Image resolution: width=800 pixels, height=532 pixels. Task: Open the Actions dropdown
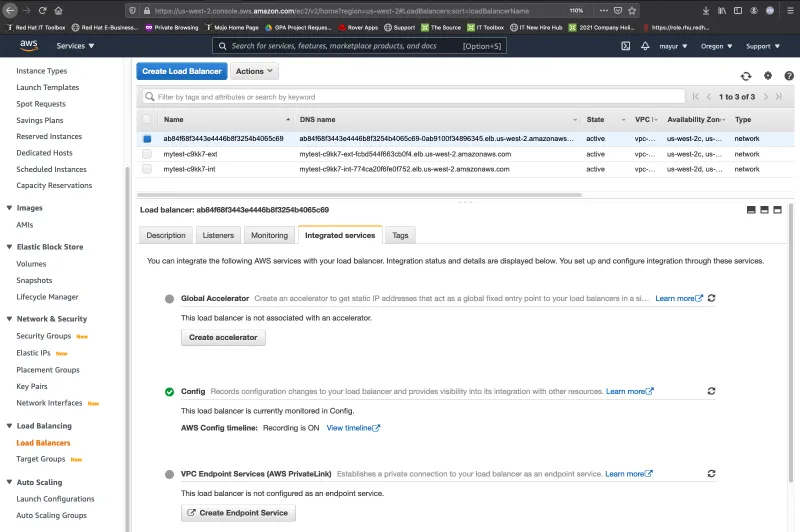[x=255, y=72]
